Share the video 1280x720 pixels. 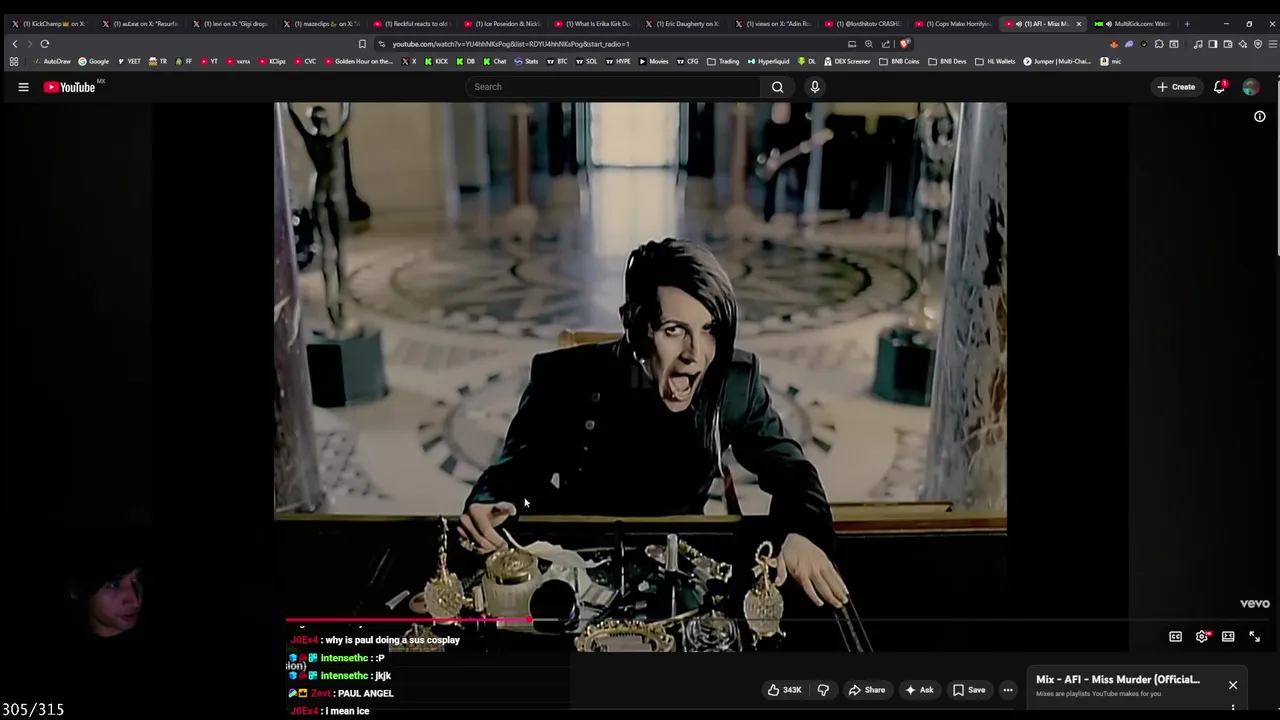tap(867, 690)
